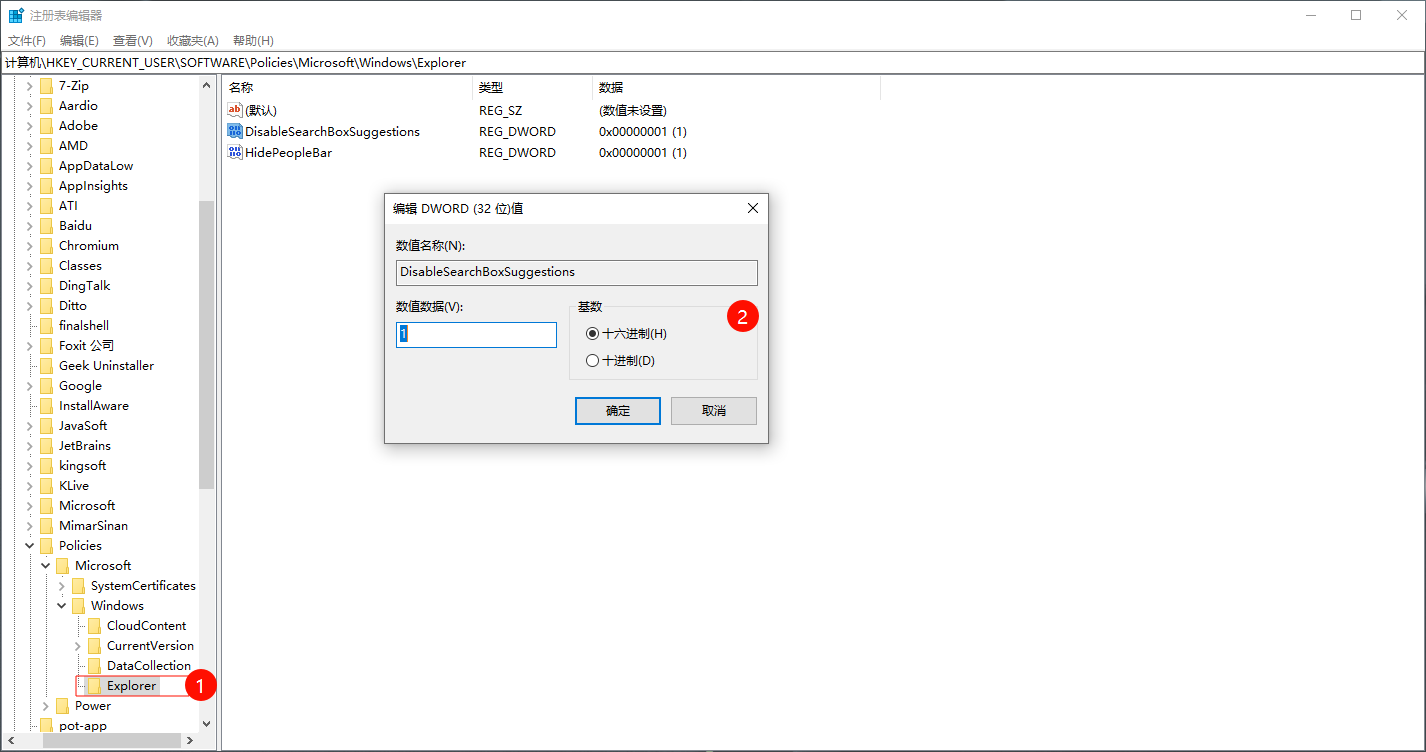Click the 确定 button in dialog

pyautogui.click(x=617, y=411)
